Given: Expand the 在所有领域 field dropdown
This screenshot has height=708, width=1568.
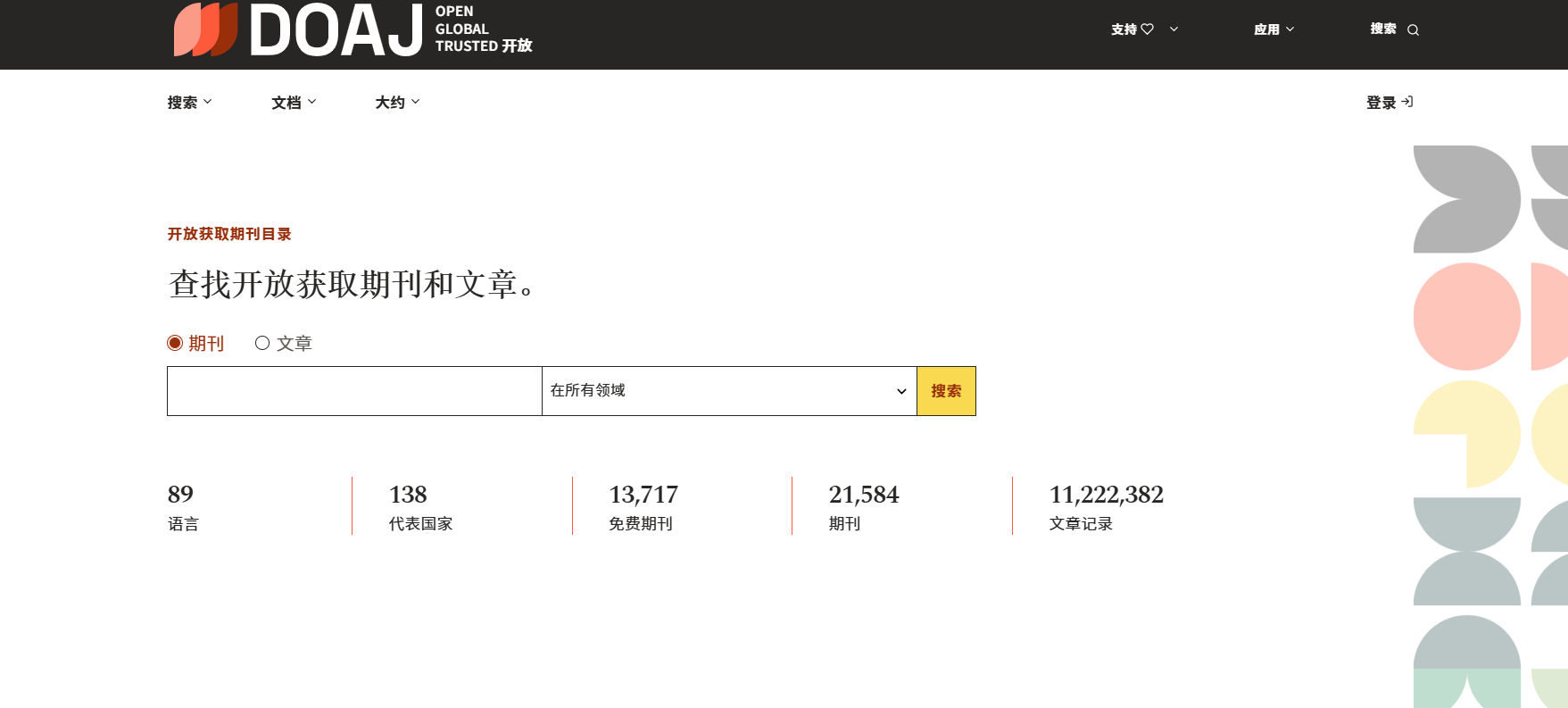Looking at the screenshot, I should [x=728, y=391].
